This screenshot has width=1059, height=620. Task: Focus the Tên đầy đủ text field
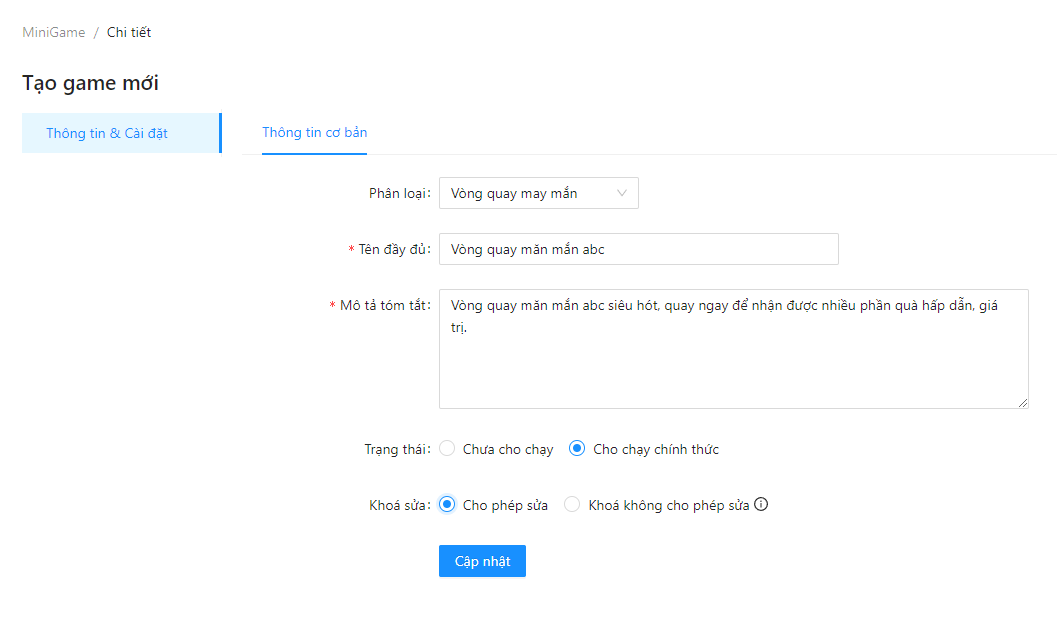point(638,250)
